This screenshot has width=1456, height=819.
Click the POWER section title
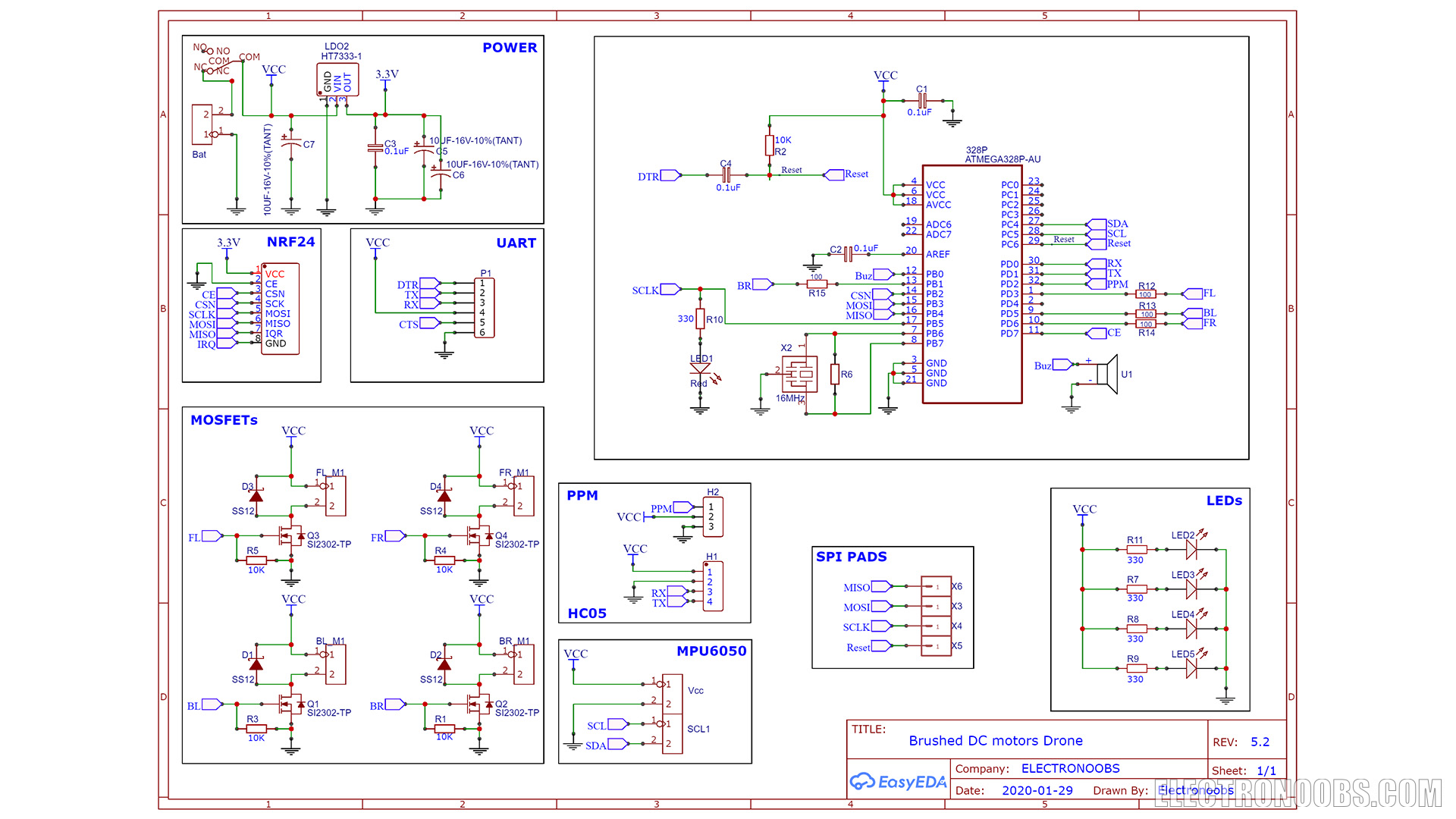tap(510, 48)
